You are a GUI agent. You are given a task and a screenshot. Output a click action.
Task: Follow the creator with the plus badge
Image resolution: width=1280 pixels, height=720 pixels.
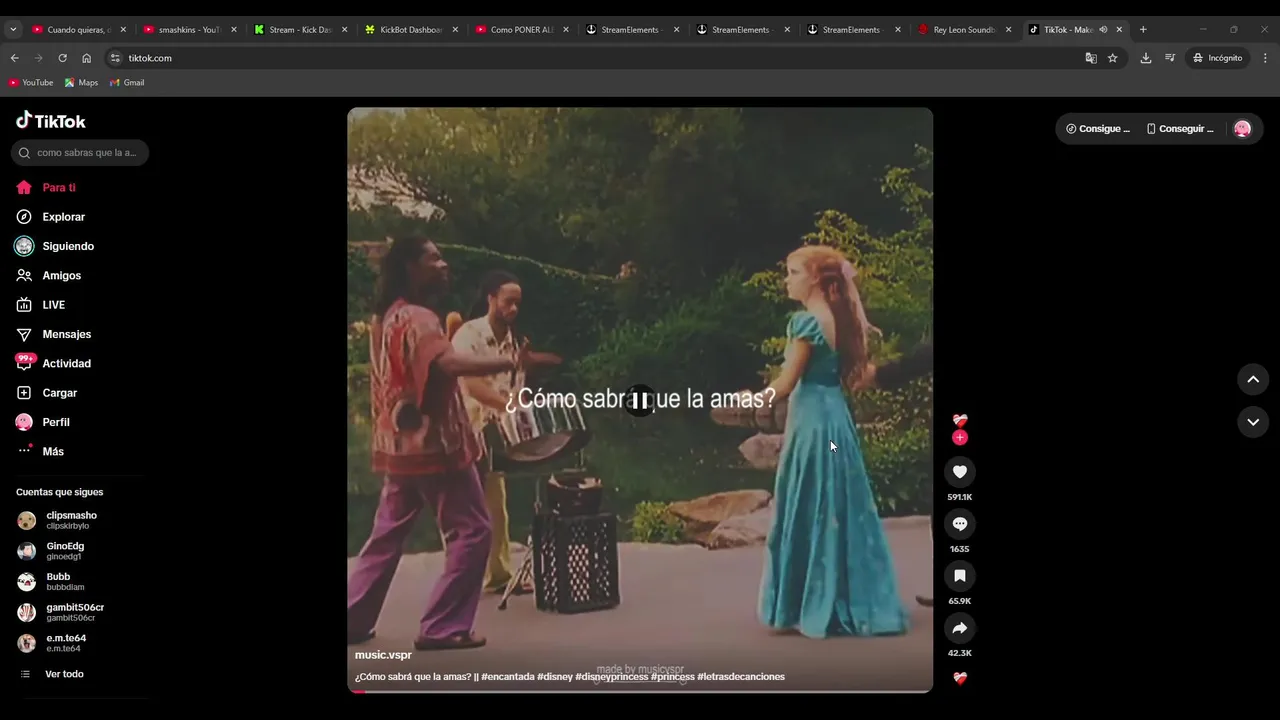(960, 438)
